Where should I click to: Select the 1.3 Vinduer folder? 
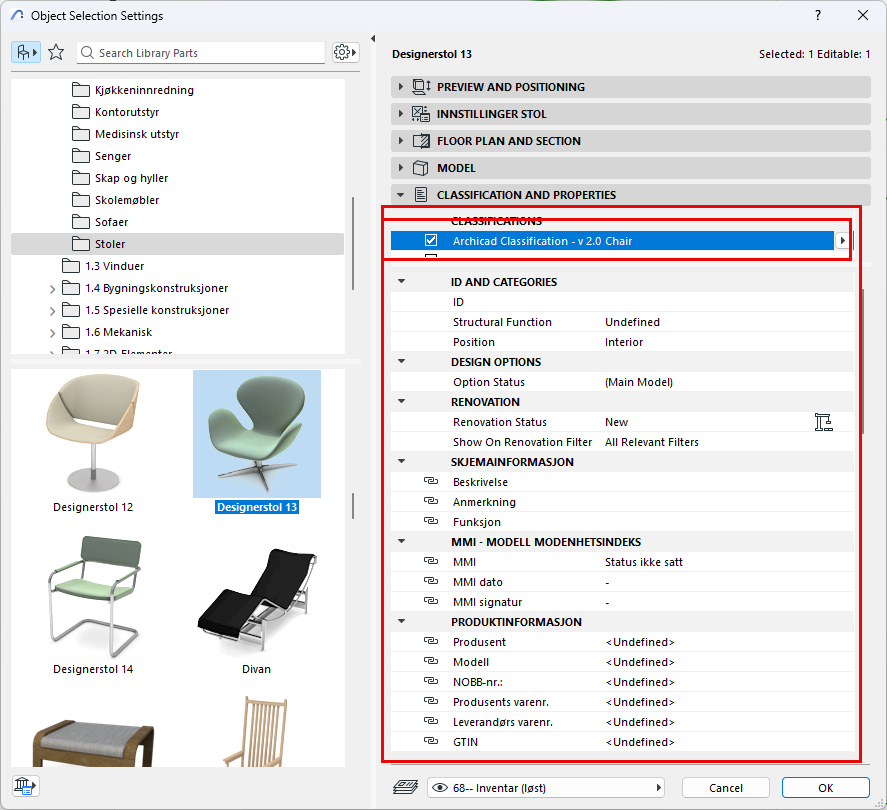114,266
